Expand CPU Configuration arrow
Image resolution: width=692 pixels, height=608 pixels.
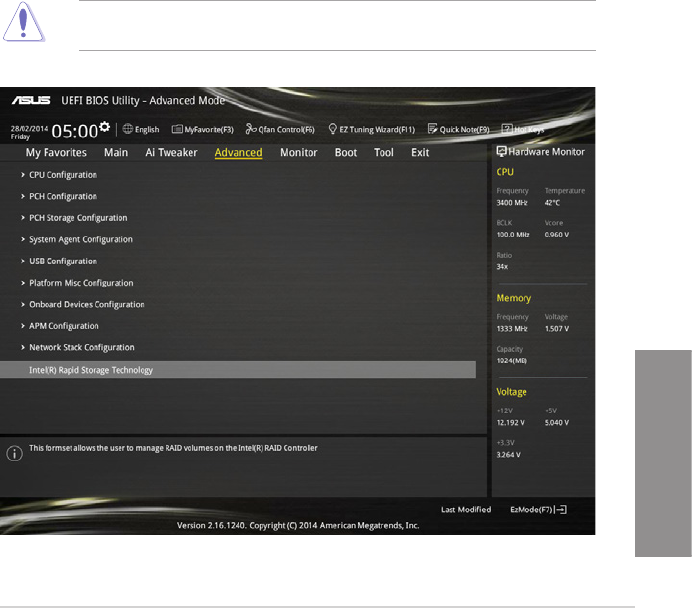[x=23, y=175]
